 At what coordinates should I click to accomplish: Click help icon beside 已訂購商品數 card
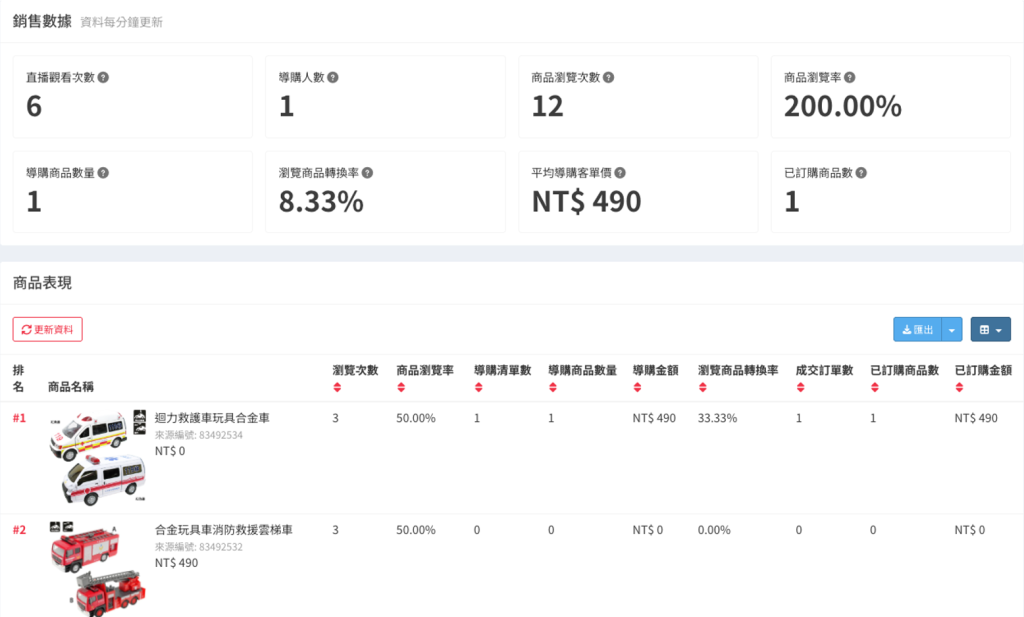pos(861,173)
